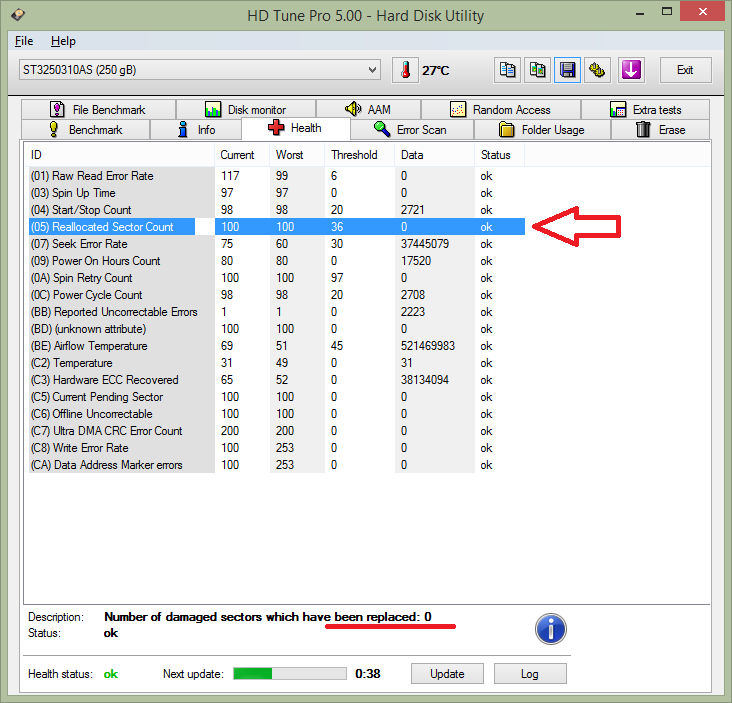The image size is (732, 703).
Task: Select the (C2) Temperature row
Action: tap(276, 363)
